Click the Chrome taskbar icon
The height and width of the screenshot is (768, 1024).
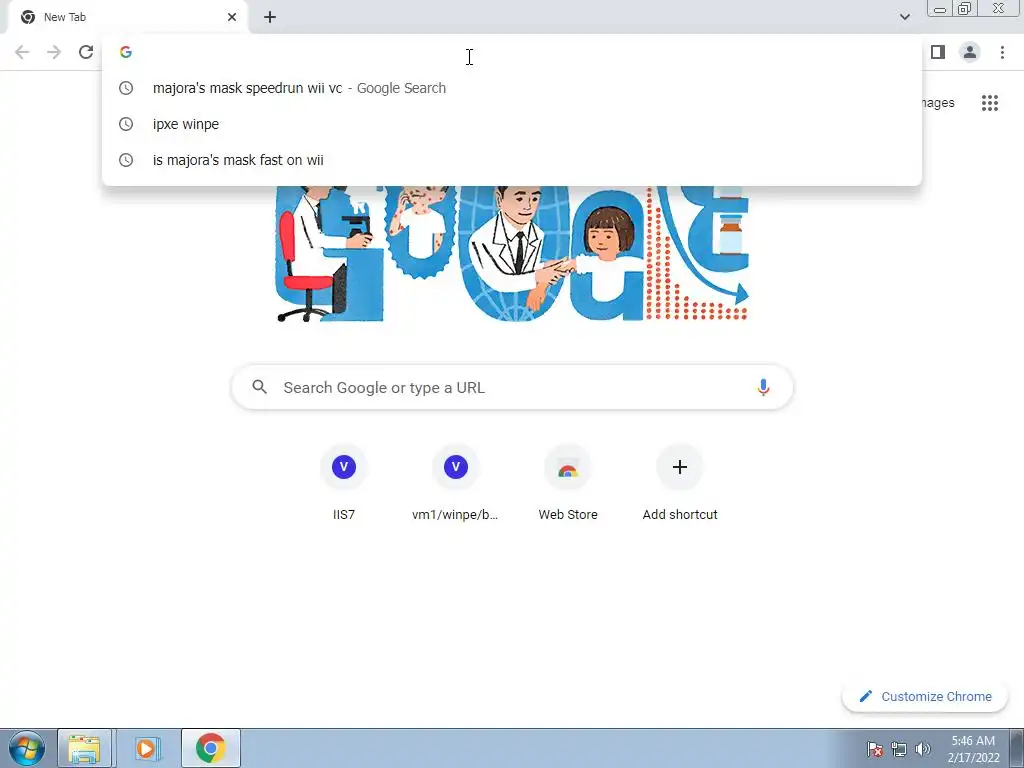(210, 748)
